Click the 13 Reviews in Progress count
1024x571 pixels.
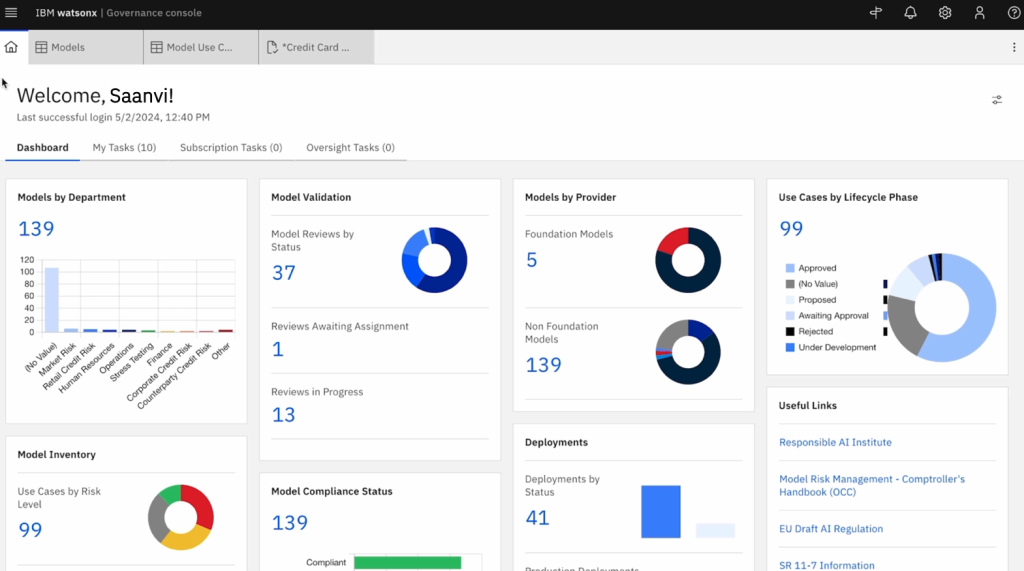coord(283,415)
